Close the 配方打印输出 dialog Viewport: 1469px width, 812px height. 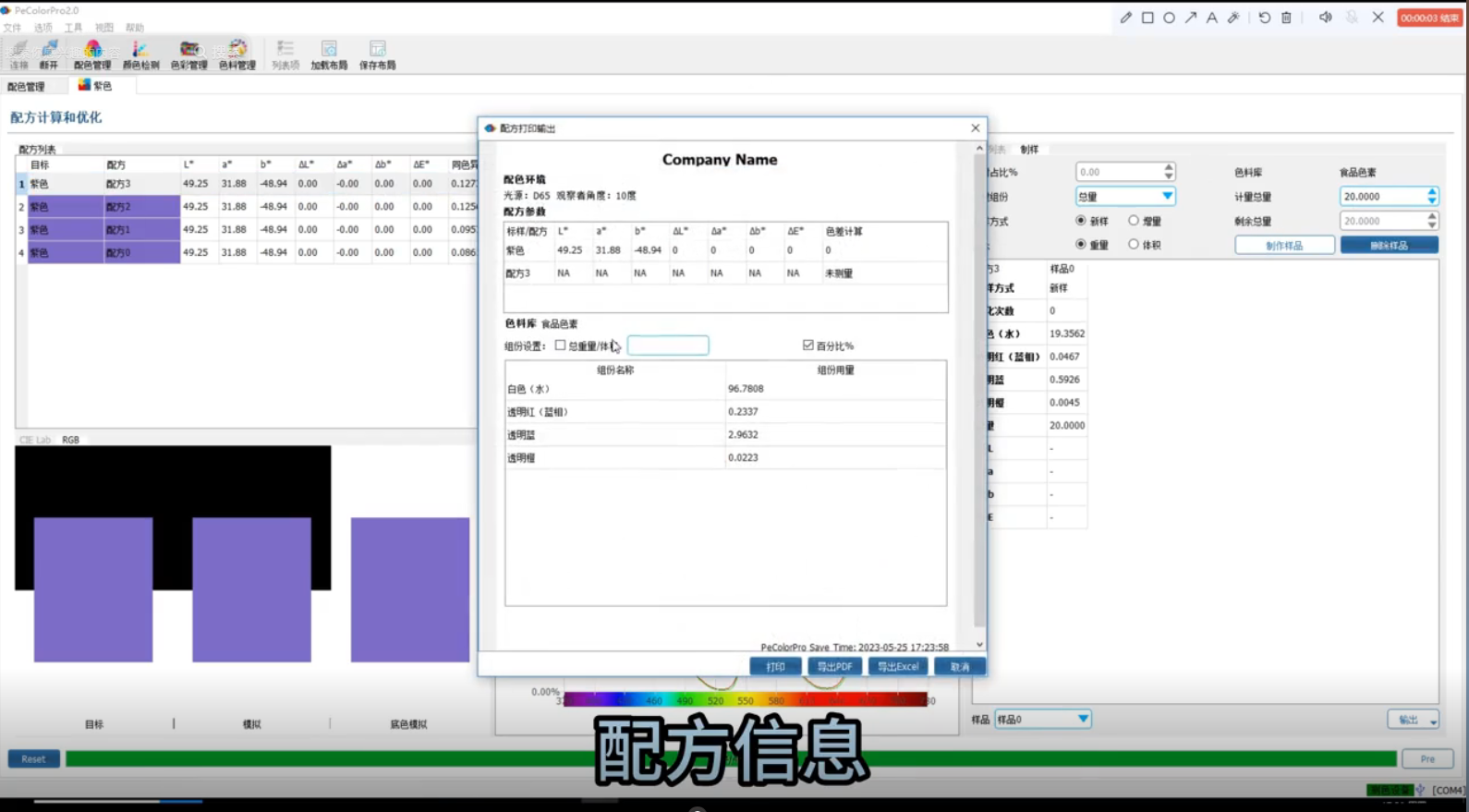(976, 128)
